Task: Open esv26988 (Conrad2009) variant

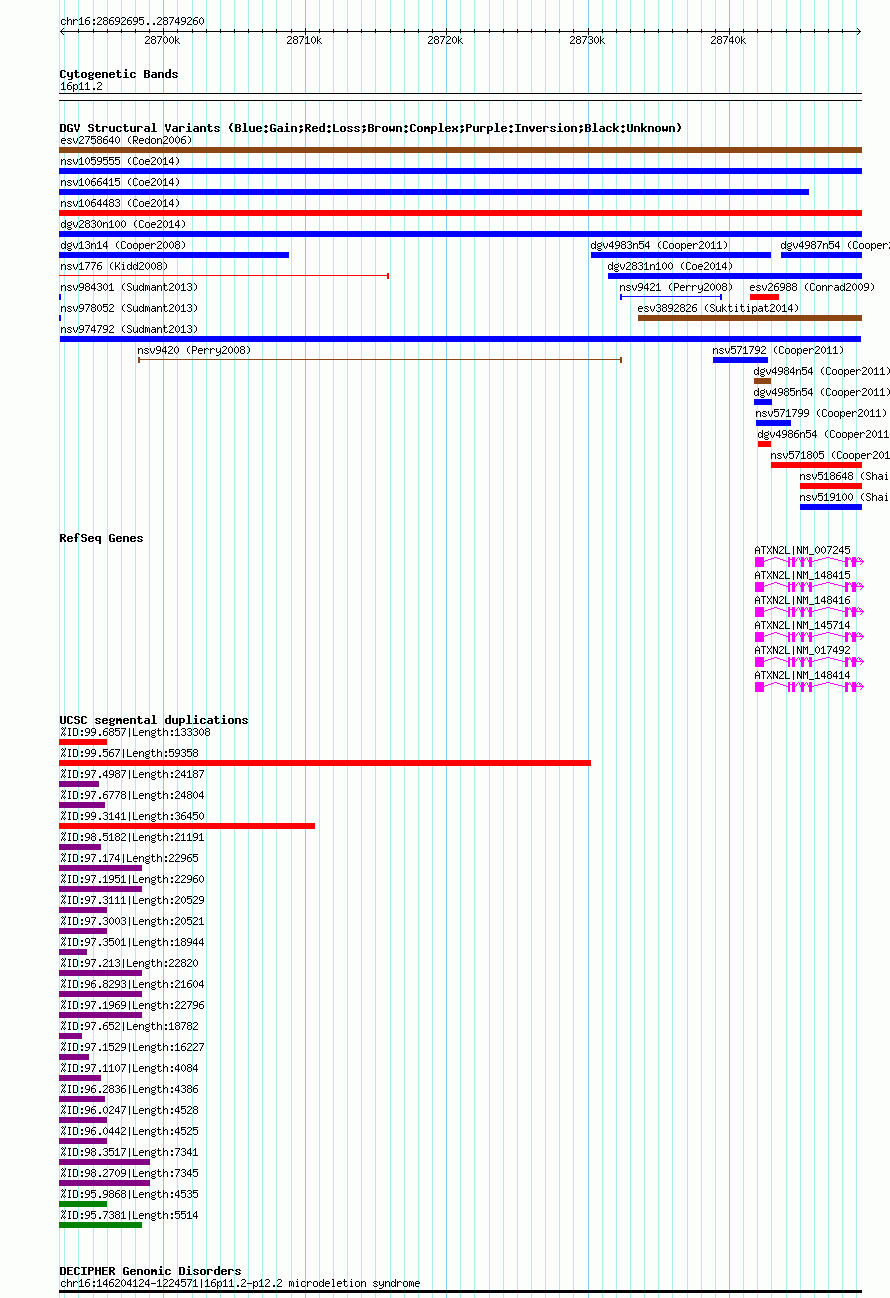Action: point(764,297)
